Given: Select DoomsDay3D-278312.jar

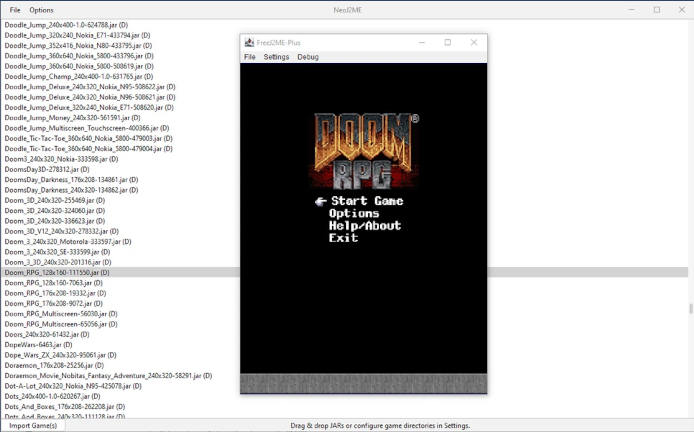Looking at the screenshot, I should click(x=46, y=170).
